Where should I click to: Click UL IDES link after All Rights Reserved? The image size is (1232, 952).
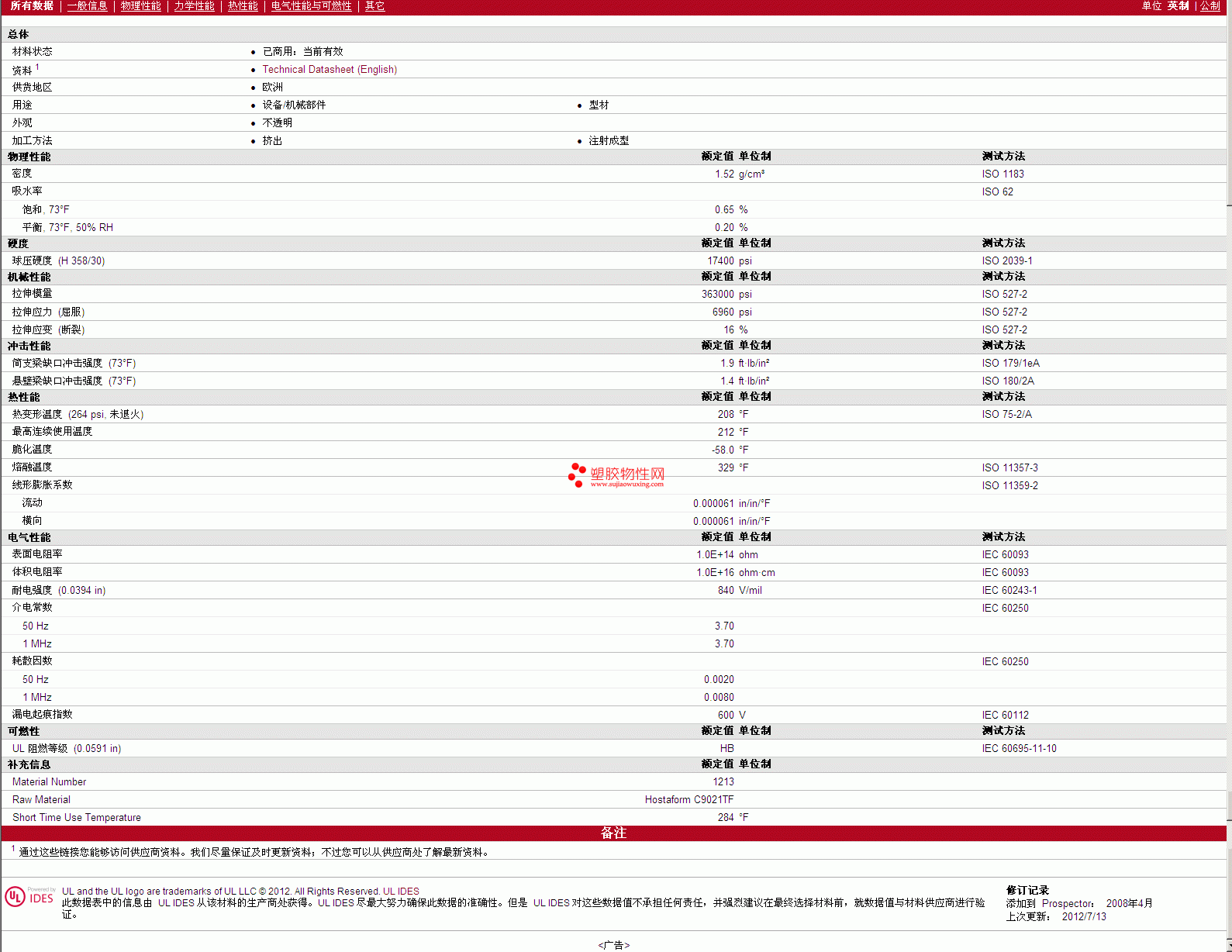pos(401,892)
